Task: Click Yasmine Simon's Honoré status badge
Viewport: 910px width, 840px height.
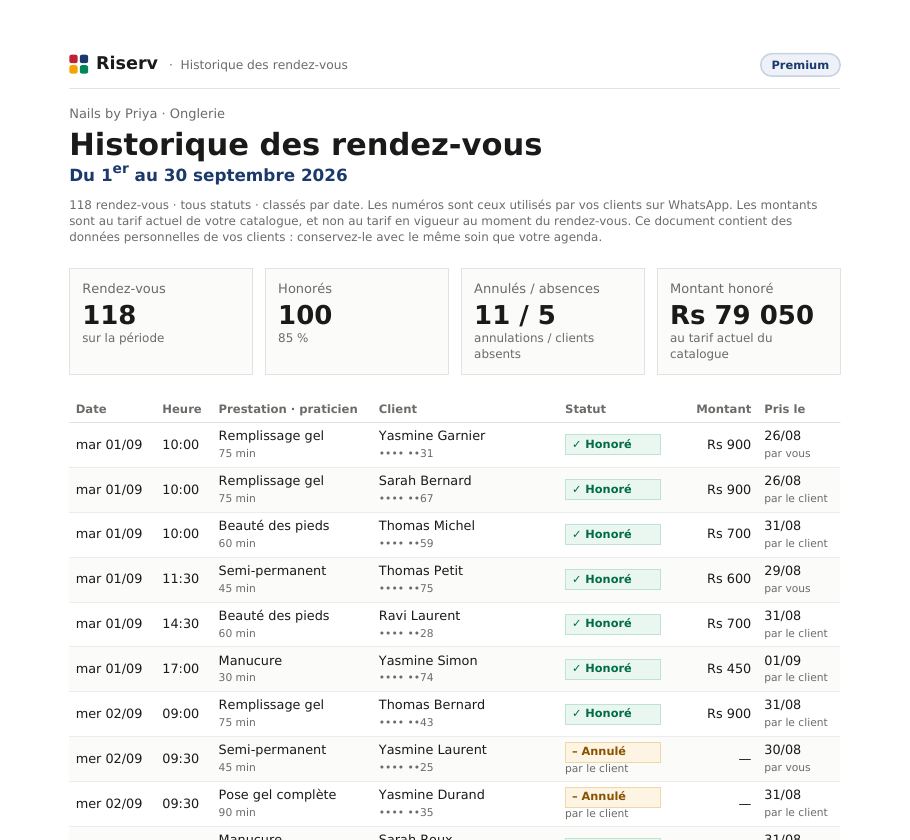Action: point(612,669)
